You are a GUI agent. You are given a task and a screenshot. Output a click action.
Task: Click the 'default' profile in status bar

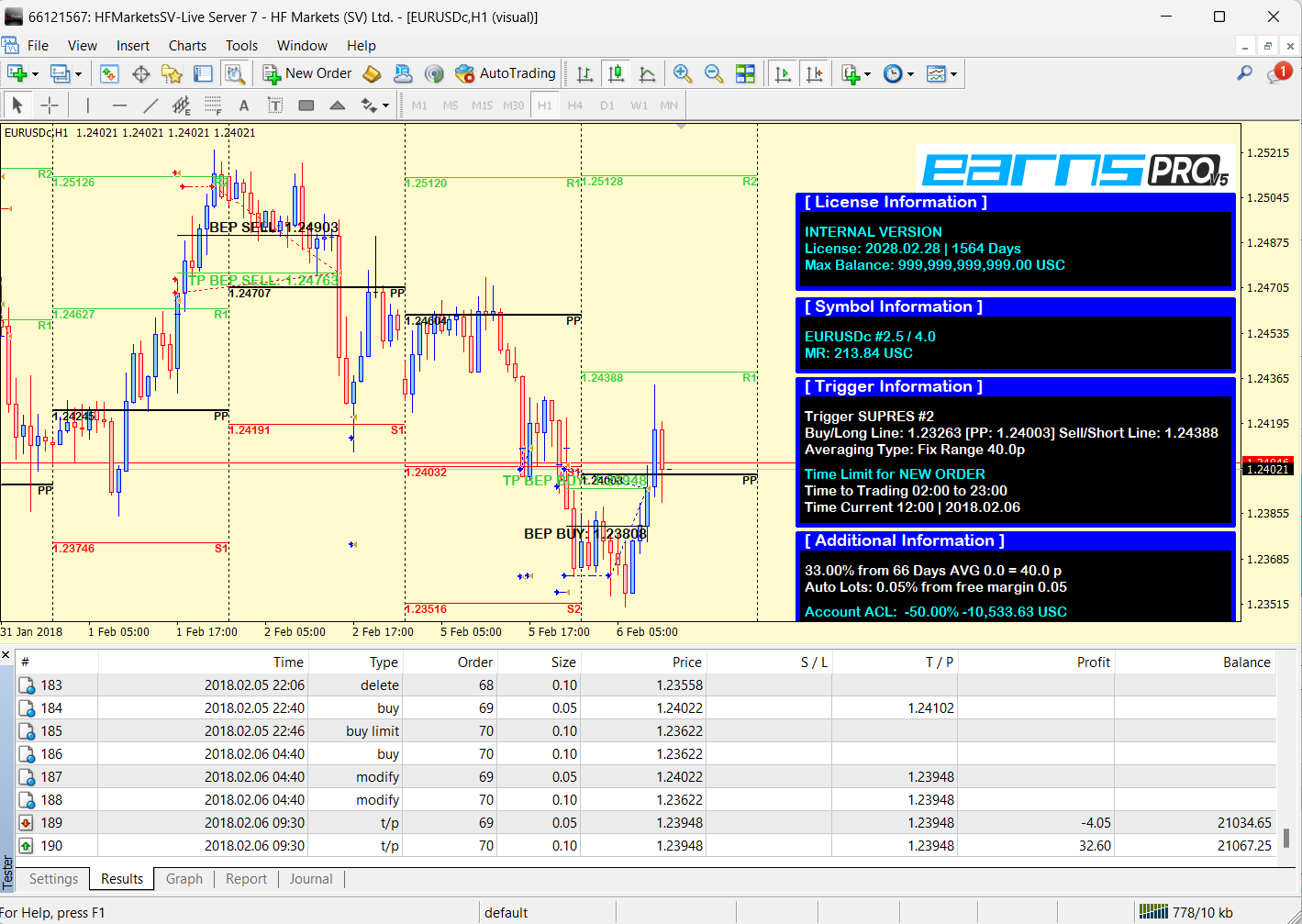point(506,913)
